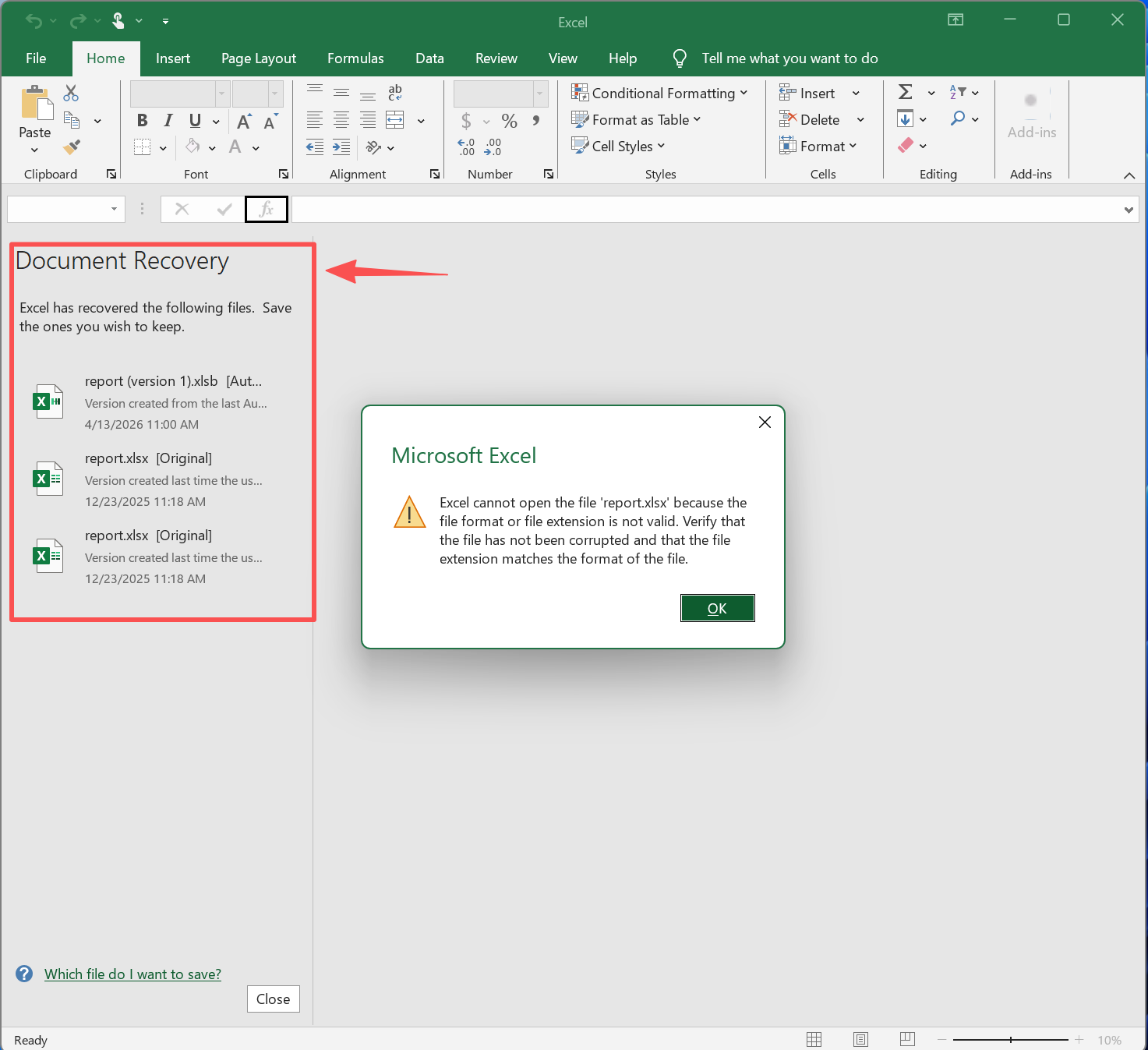This screenshot has height=1050, width=1148.
Task: Click the Borders icon
Action: pos(142,147)
